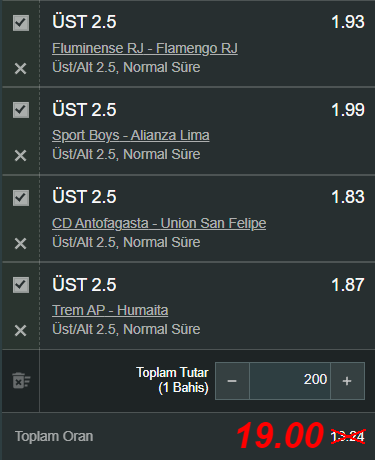Remove the Sport Boys - Alianza Lima bet

(x=20, y=156)
